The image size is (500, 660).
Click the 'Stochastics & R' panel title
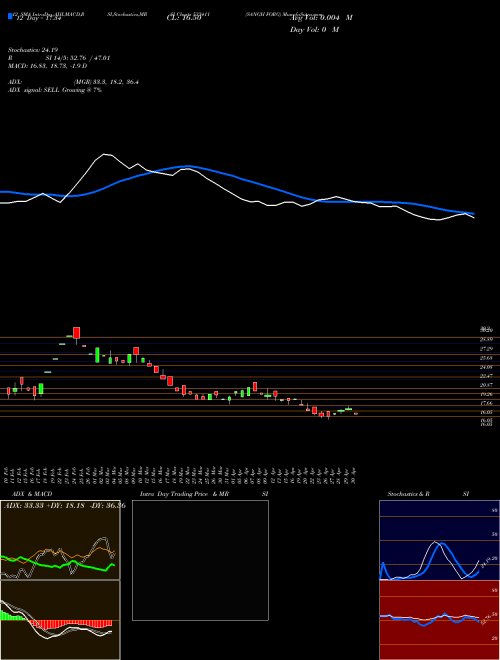click(x=409, y=494)
